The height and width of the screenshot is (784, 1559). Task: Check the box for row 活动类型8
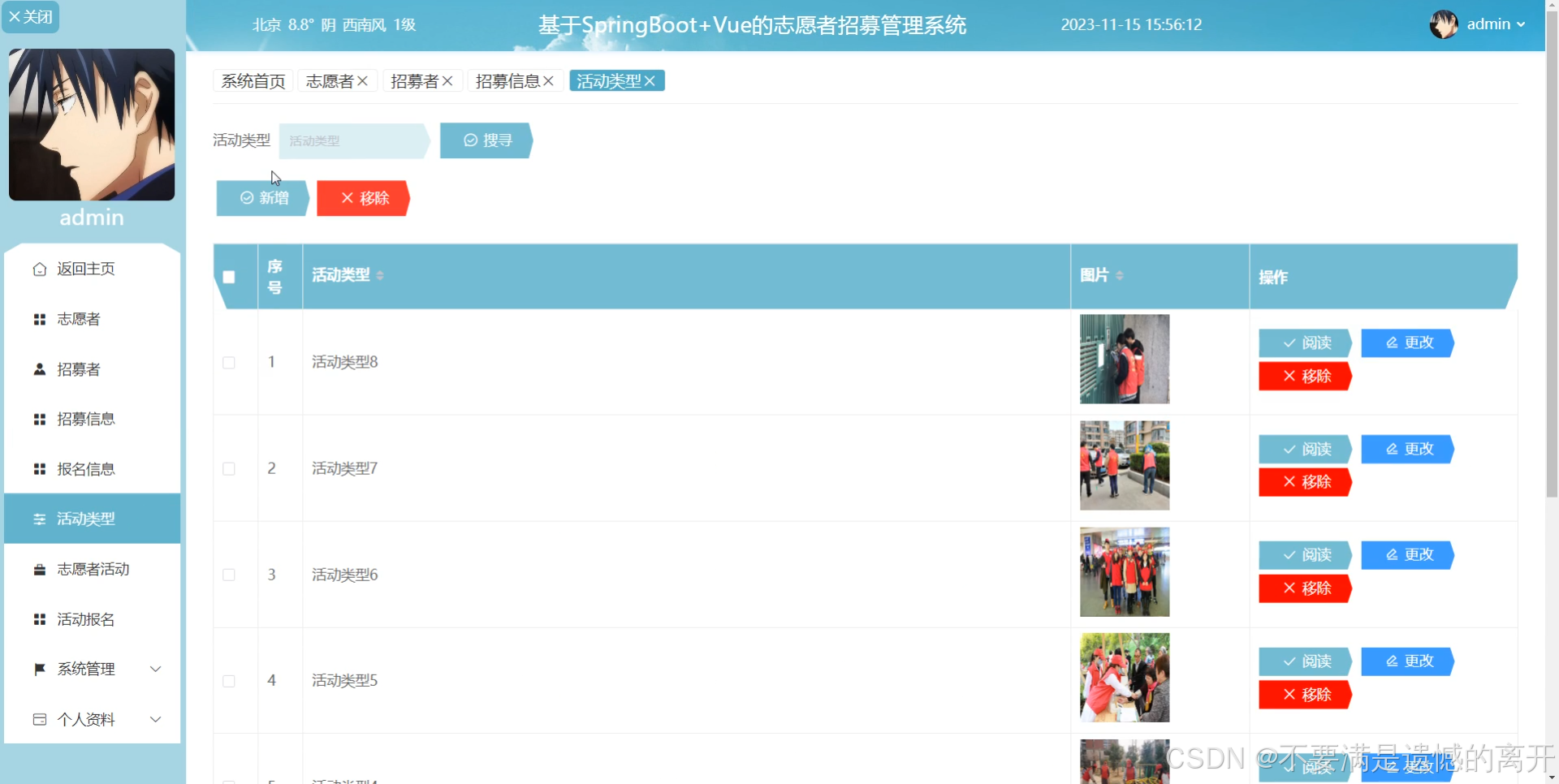(x=229, y=363)
